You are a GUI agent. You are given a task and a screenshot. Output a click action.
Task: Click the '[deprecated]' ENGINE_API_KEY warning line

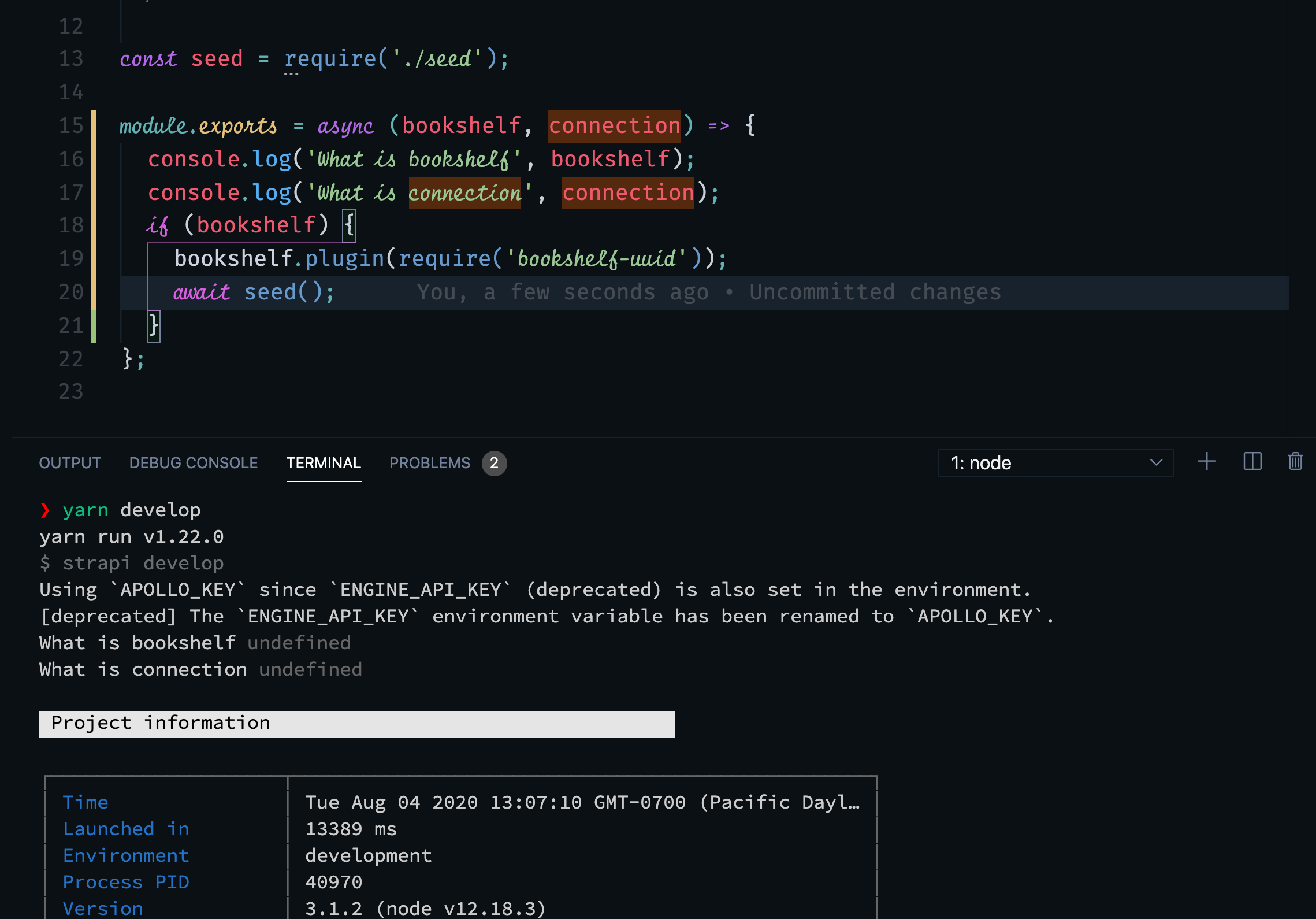click(547, 617)
